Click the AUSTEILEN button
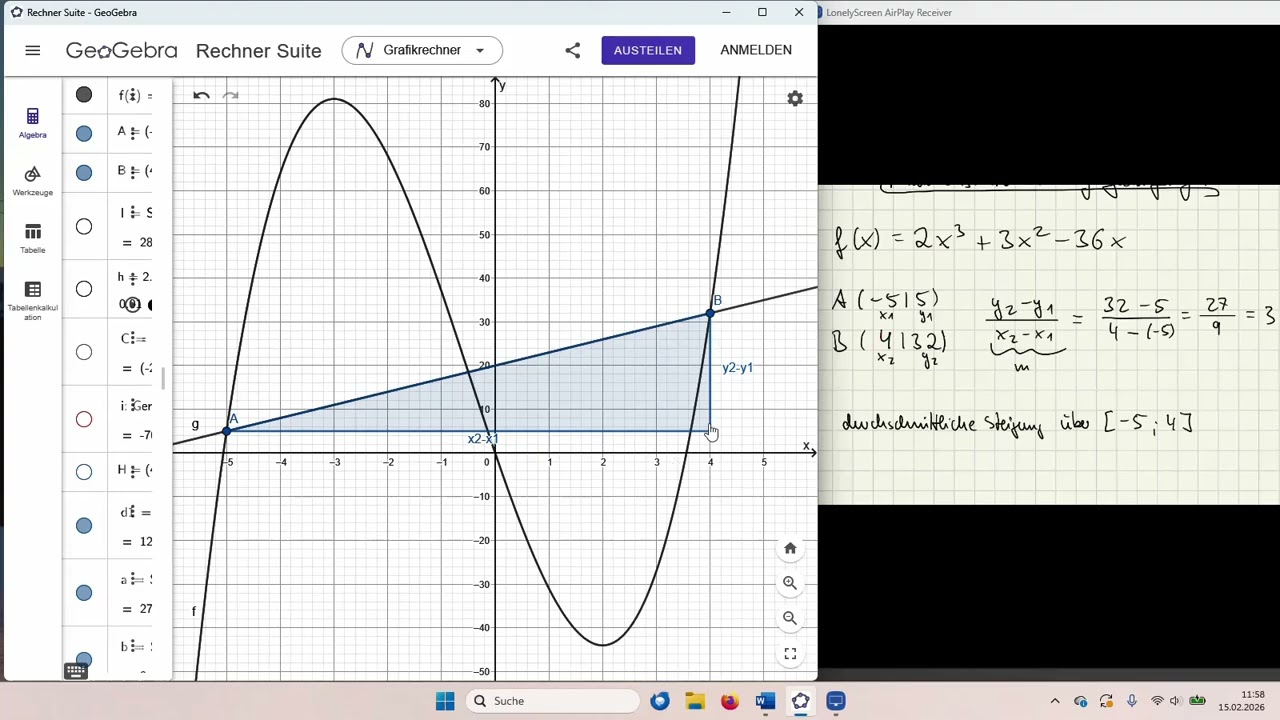The image size is (1280, 720). (648, 50)
